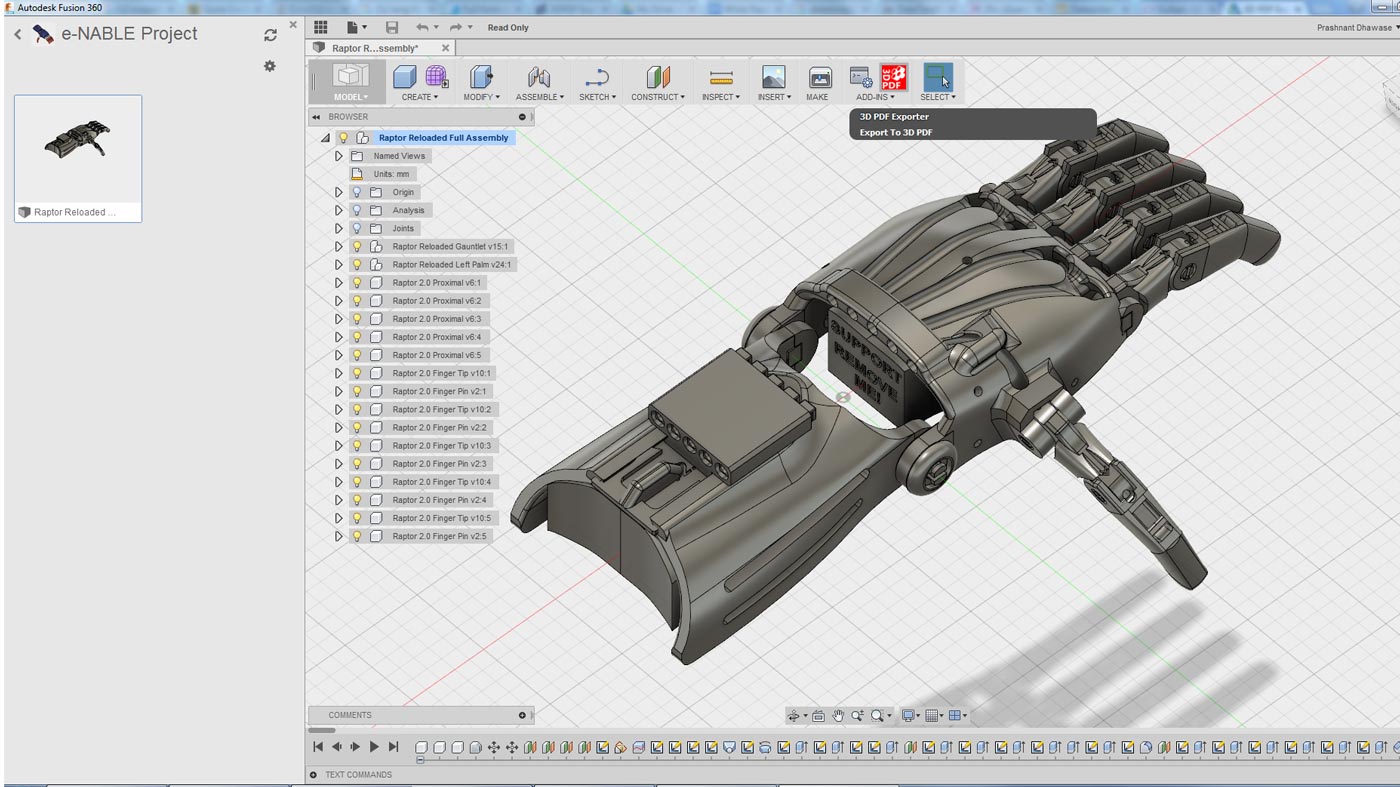Expand the Raptor Reloaded Left Palm v24:1 node
This screenshot has height=787, width=1400.
point(339,265)
